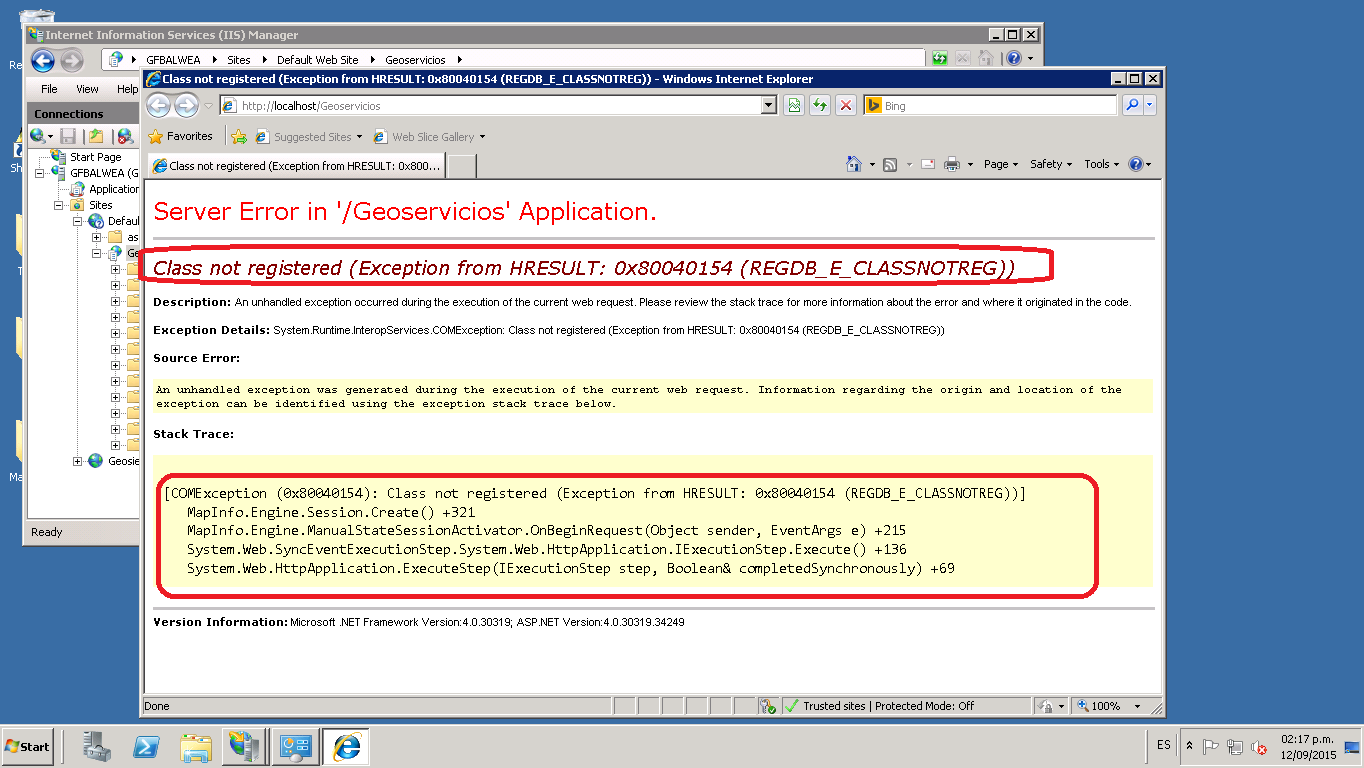The width and height of the screenshot is (1364, 768).
Task: Open the Tools menu in IE
Action: pyautogui.click(x=1101, y=164)
